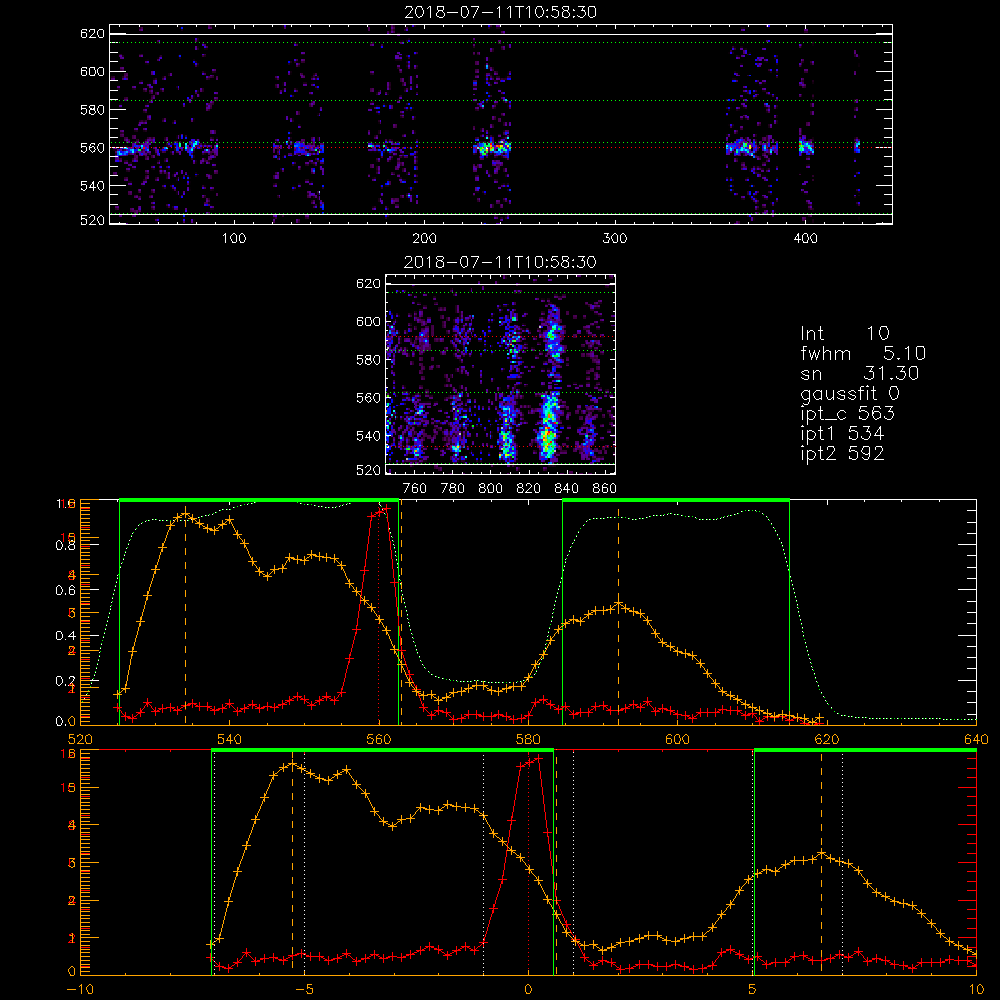Image resolution: width=1000 pixels, height=1000 pixels.
Task: Click axis label 640 on upper profile plot
Action: tap(976, 739)
